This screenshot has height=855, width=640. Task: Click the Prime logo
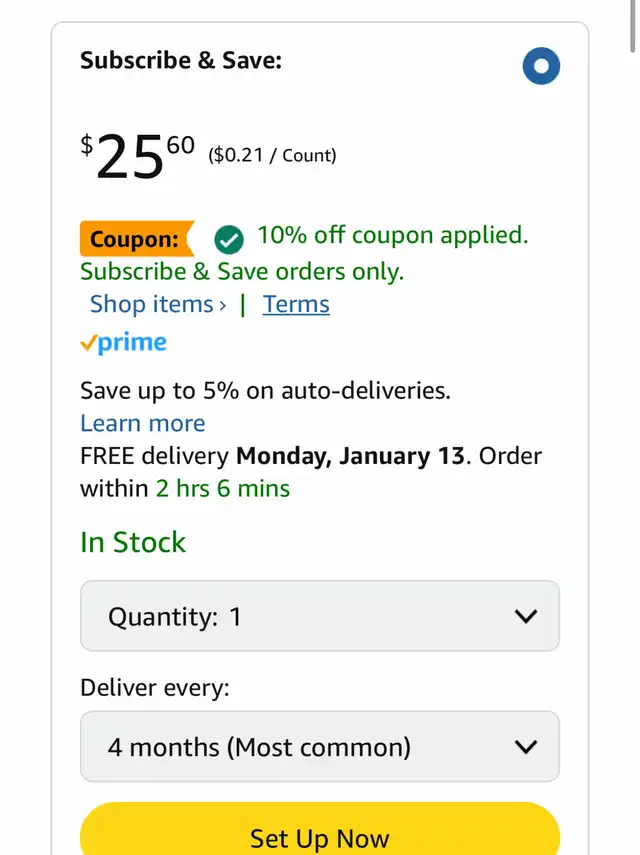pyautogui.click(x=123, y=343)
